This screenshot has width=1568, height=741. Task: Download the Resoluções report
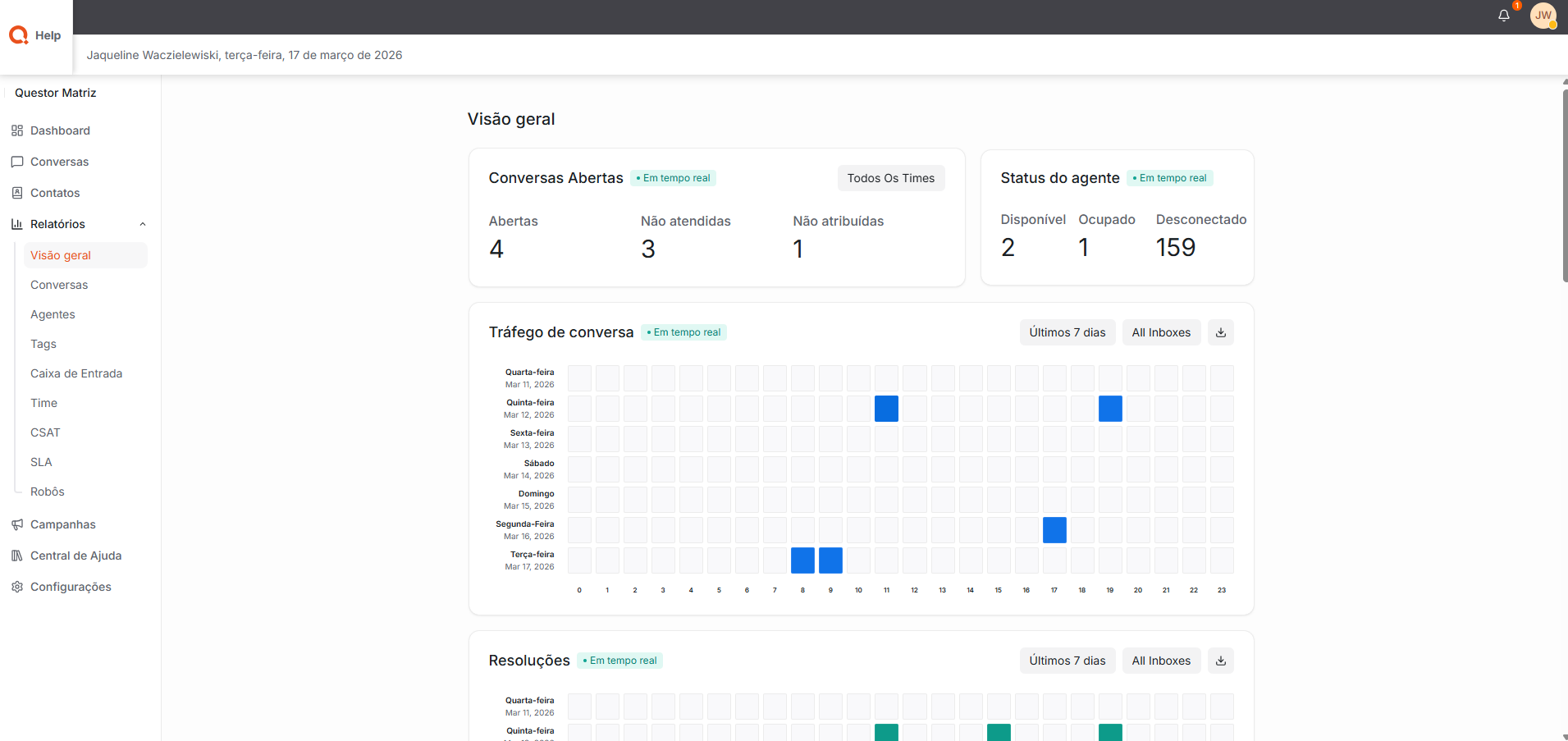pyautogui.click(x=1220, y=661)
